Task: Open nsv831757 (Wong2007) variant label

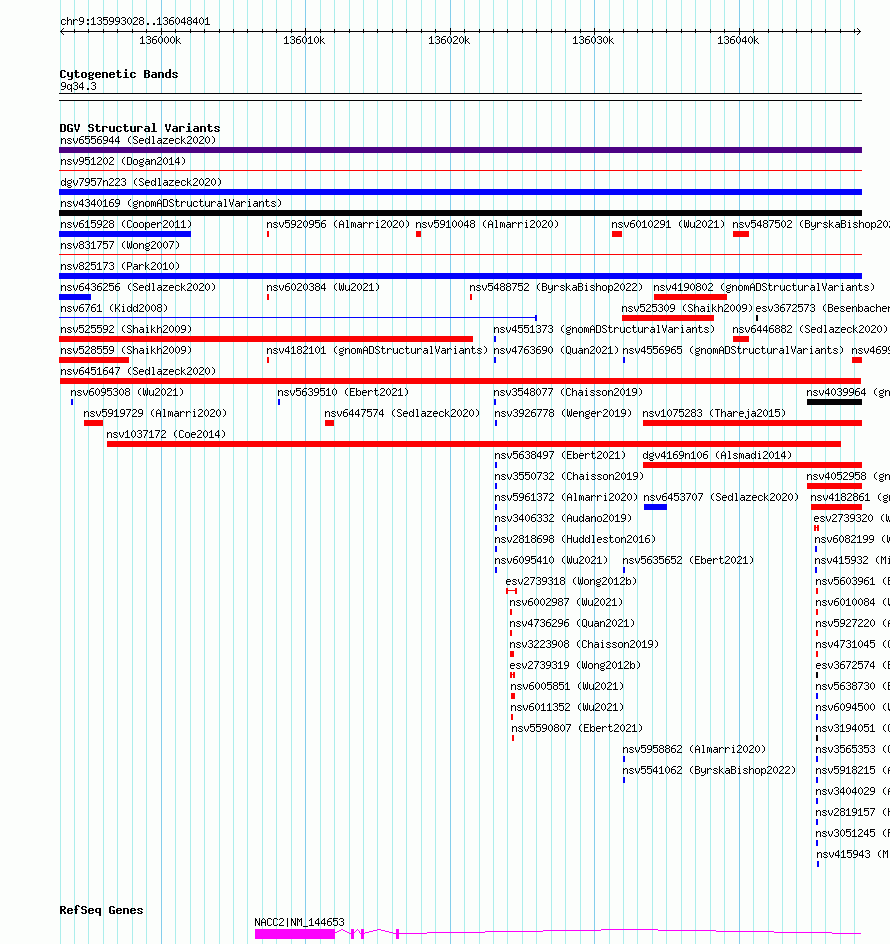Action: [120, 246]
